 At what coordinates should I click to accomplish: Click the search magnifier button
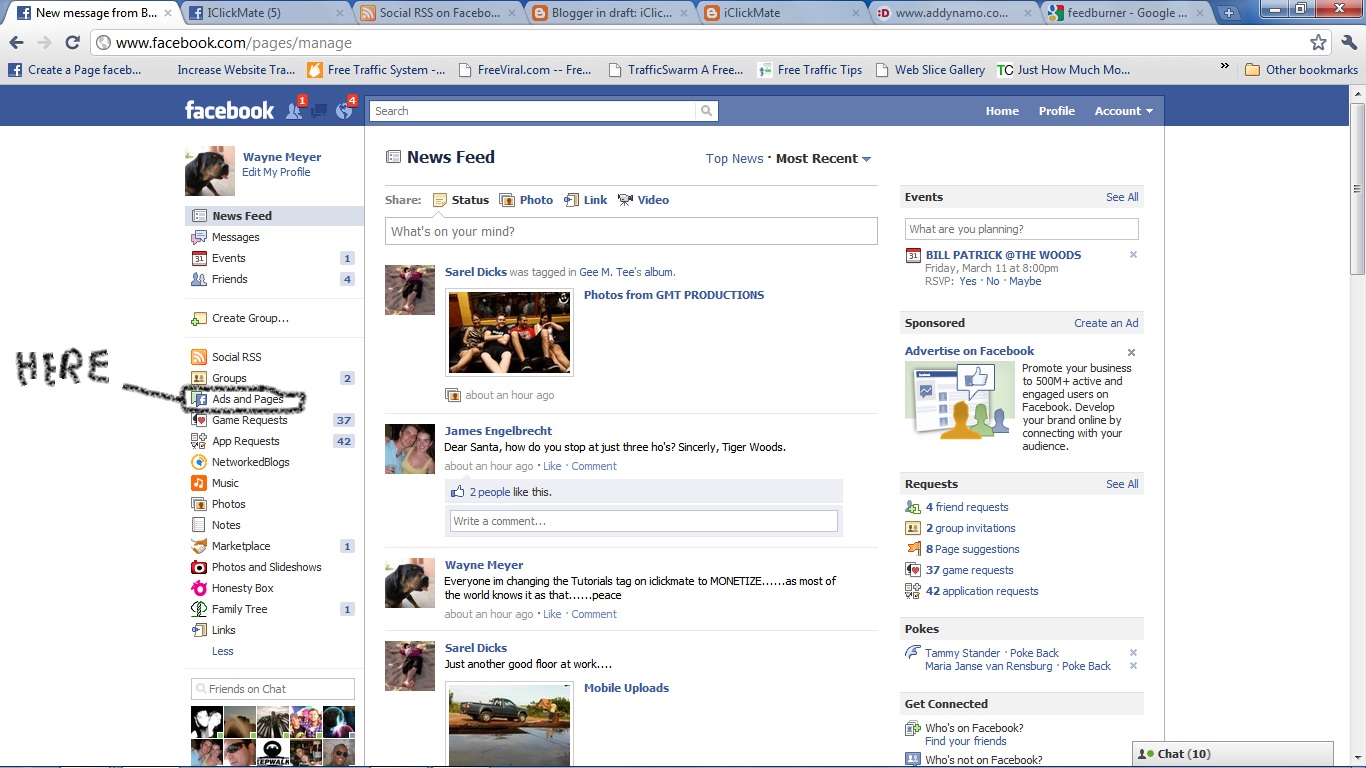pos(707,111)
